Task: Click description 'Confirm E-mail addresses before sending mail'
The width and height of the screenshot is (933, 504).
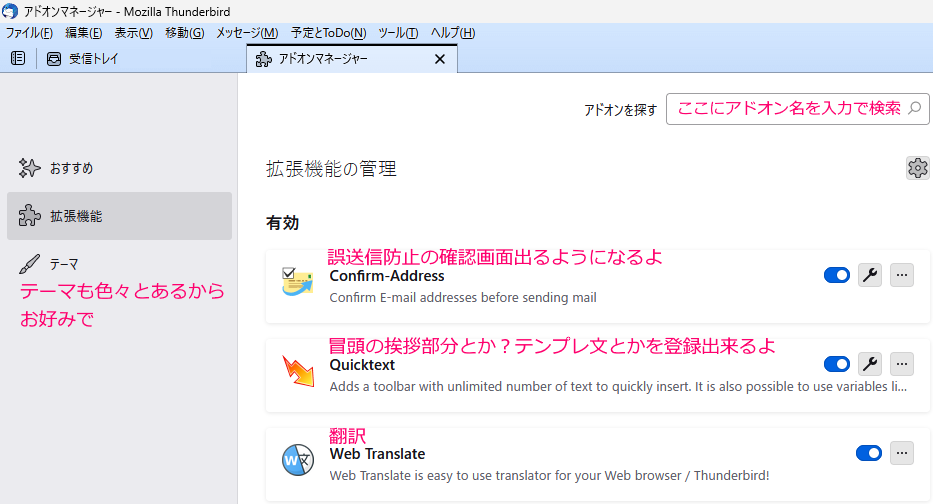Action: 463,298
